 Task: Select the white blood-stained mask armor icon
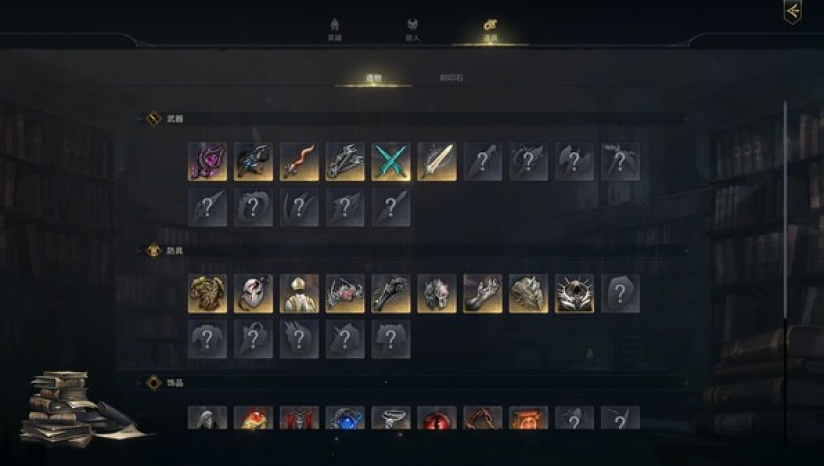[253, 294]
